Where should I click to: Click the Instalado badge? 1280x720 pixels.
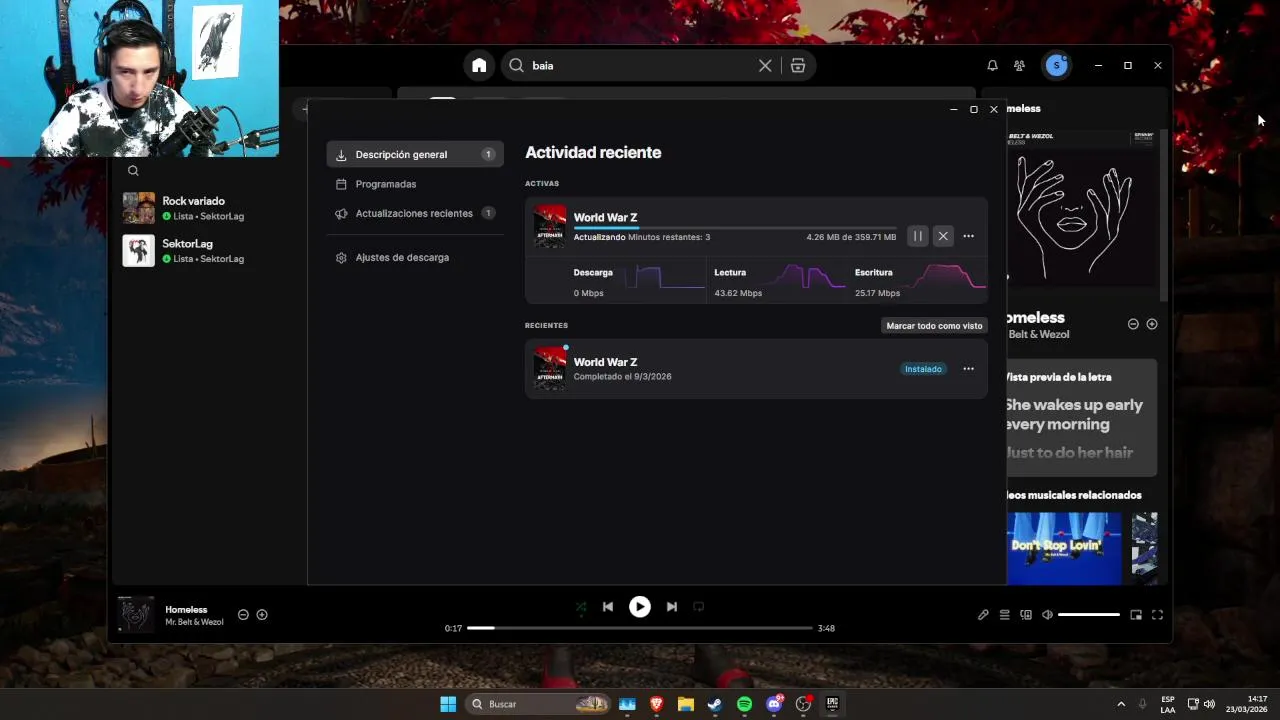(923, 369)
